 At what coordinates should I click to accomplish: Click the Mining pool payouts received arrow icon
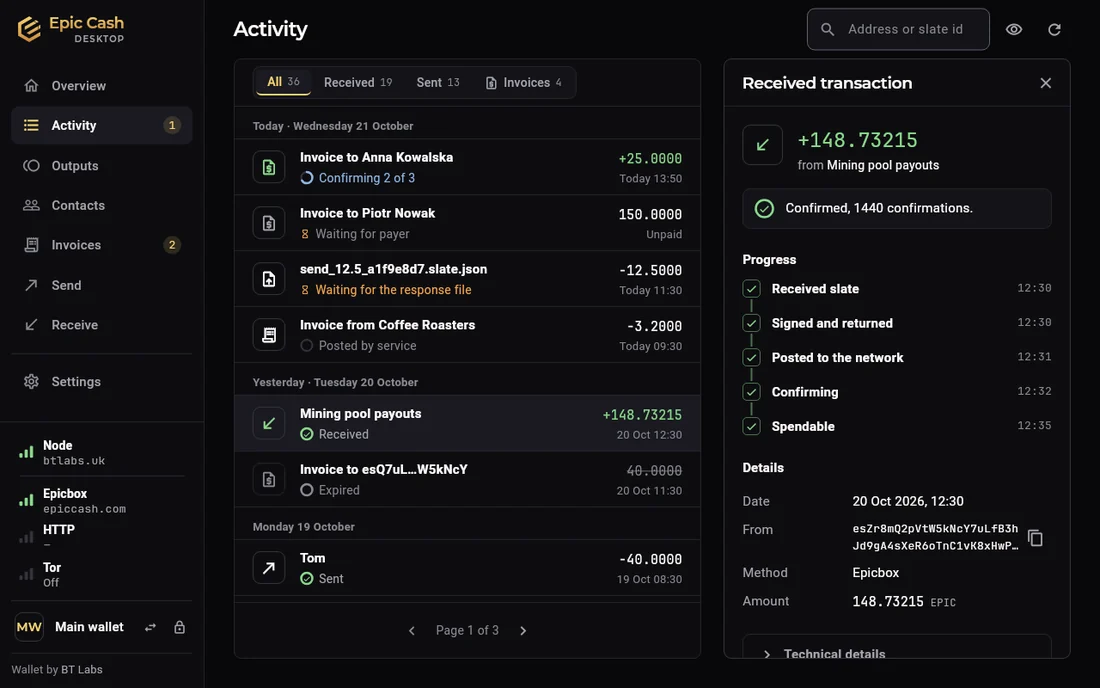click(x=269, y=424)
